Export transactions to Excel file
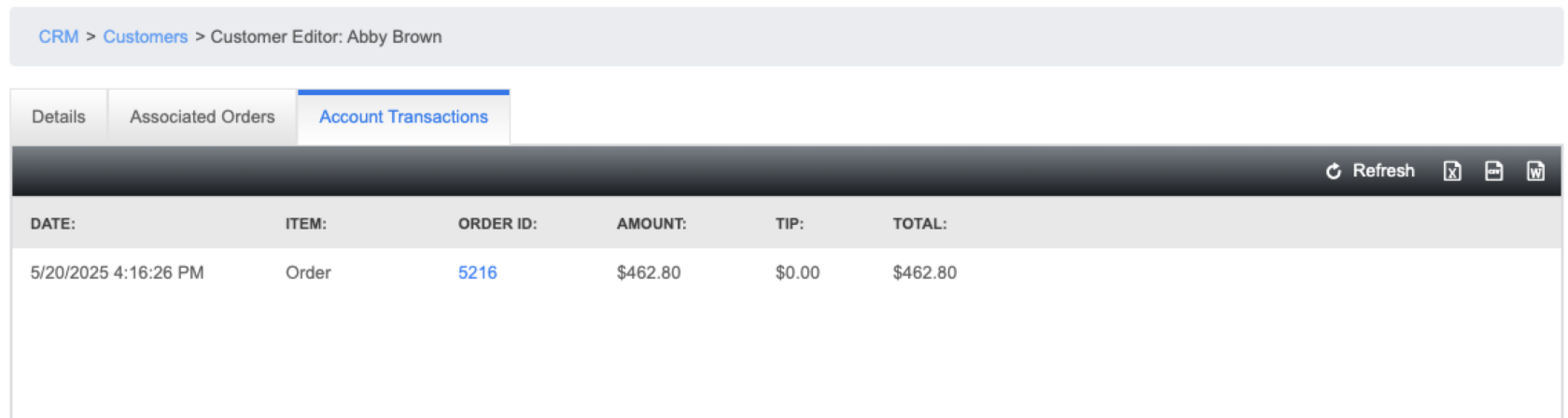The image size is (1568, 418). coord(1452,171)
